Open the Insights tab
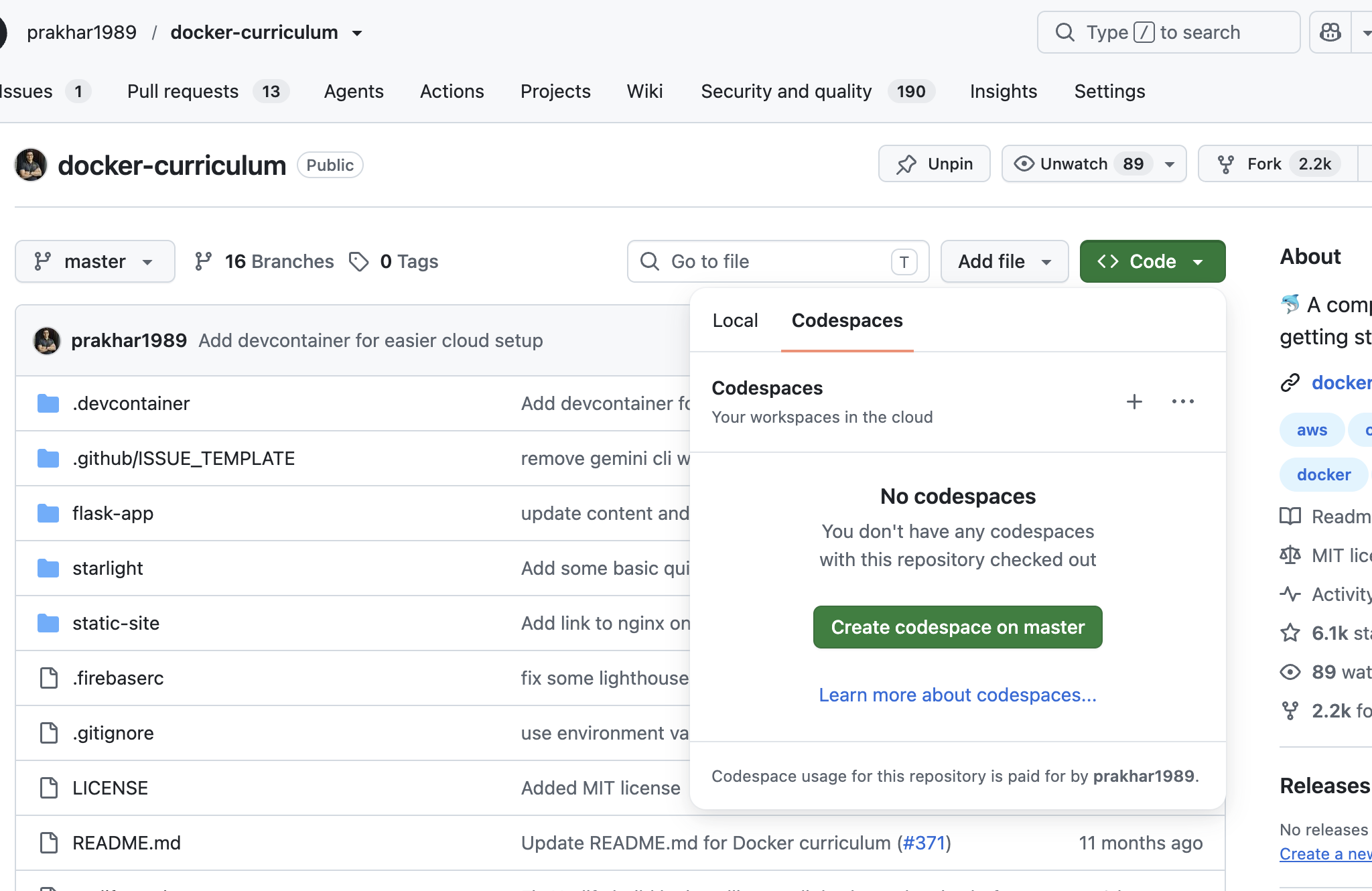Image resolution: width=1372 pixels, height=891 pixels. click(1004, 91)
